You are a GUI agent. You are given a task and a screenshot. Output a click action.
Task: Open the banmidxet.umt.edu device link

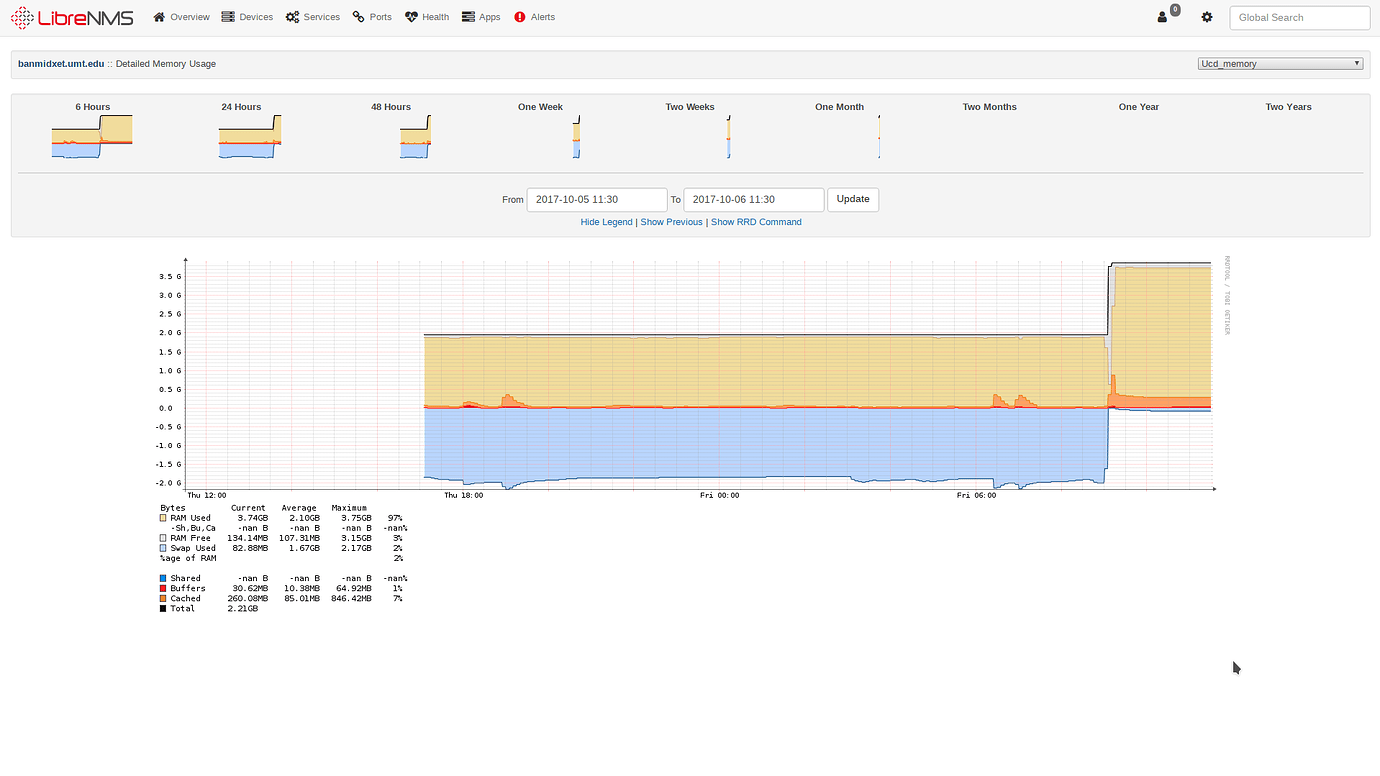[61, 63]
